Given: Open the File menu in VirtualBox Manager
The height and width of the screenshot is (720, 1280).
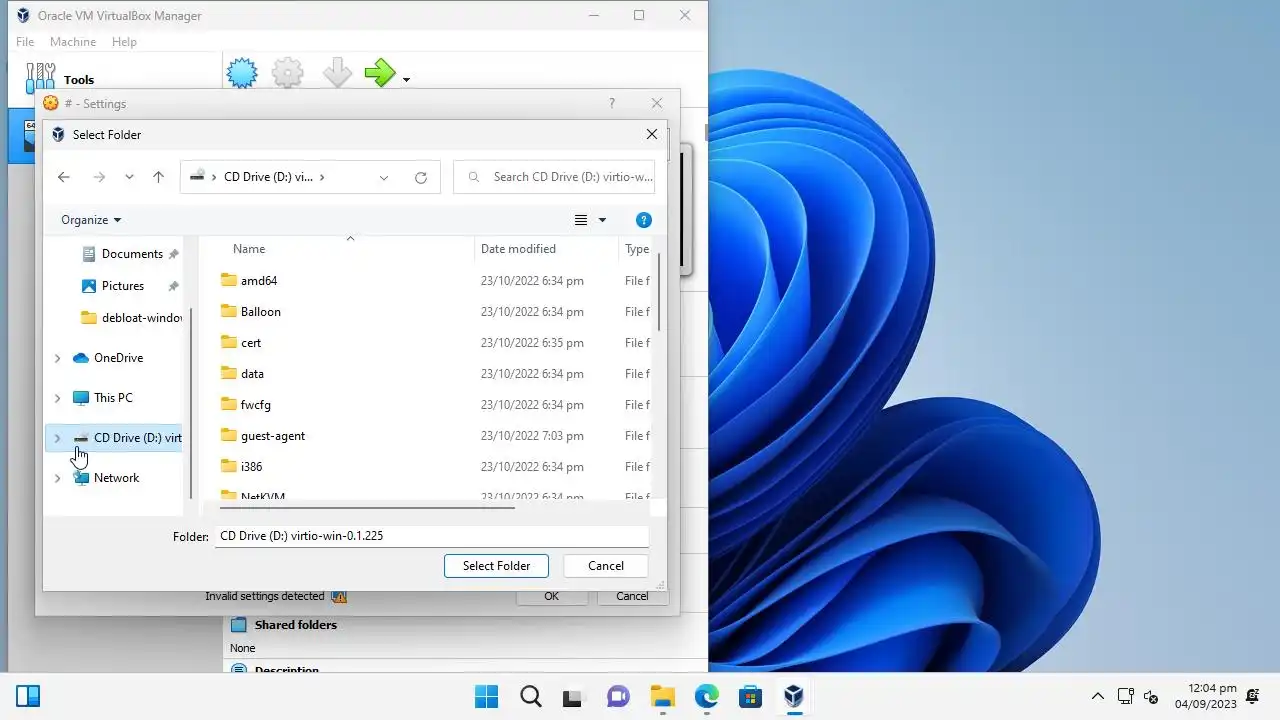Looking at the screenshot, I should 25,42.
